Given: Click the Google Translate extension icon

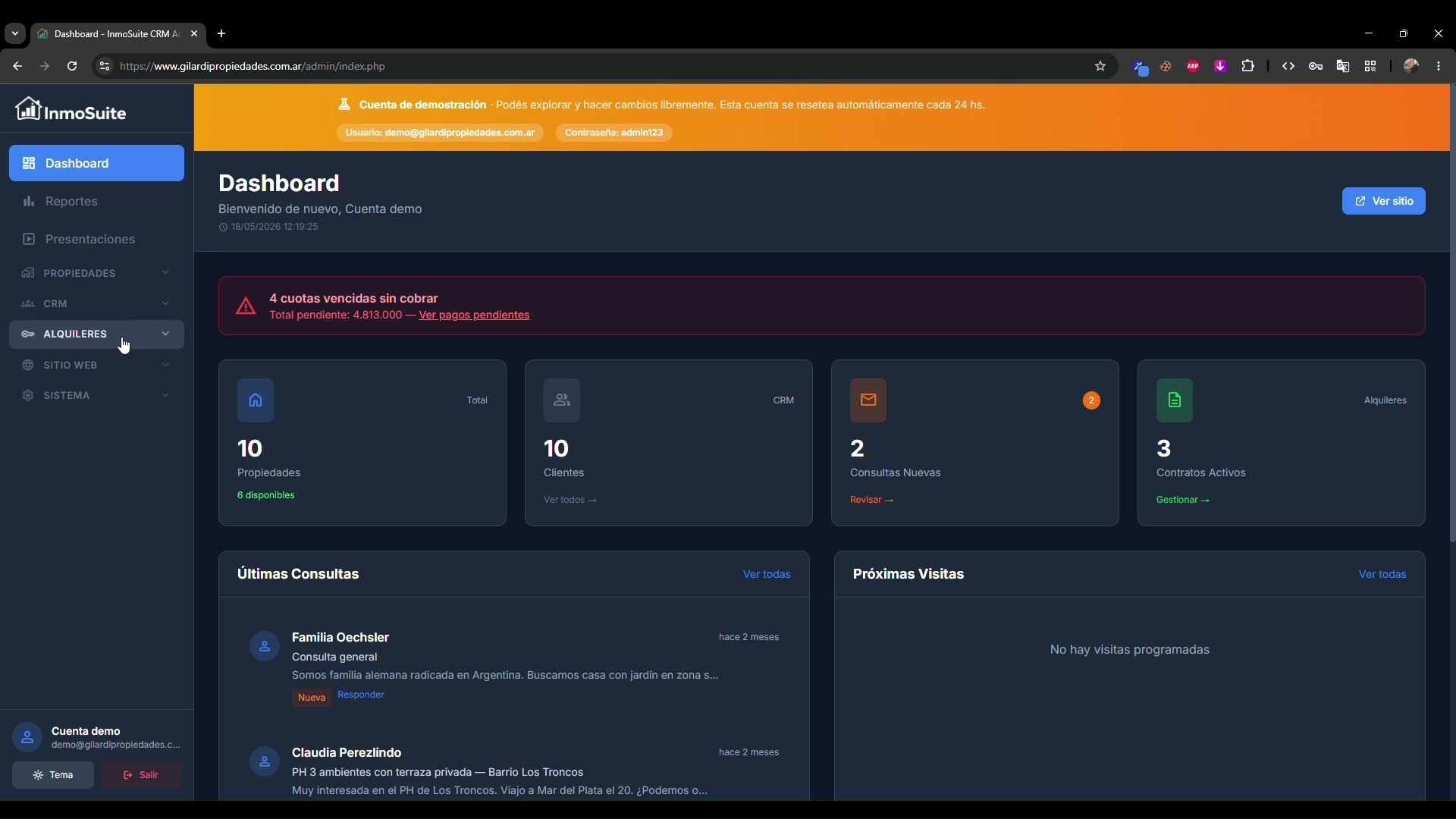Looking at the screenshot, I should (1343, 66).
